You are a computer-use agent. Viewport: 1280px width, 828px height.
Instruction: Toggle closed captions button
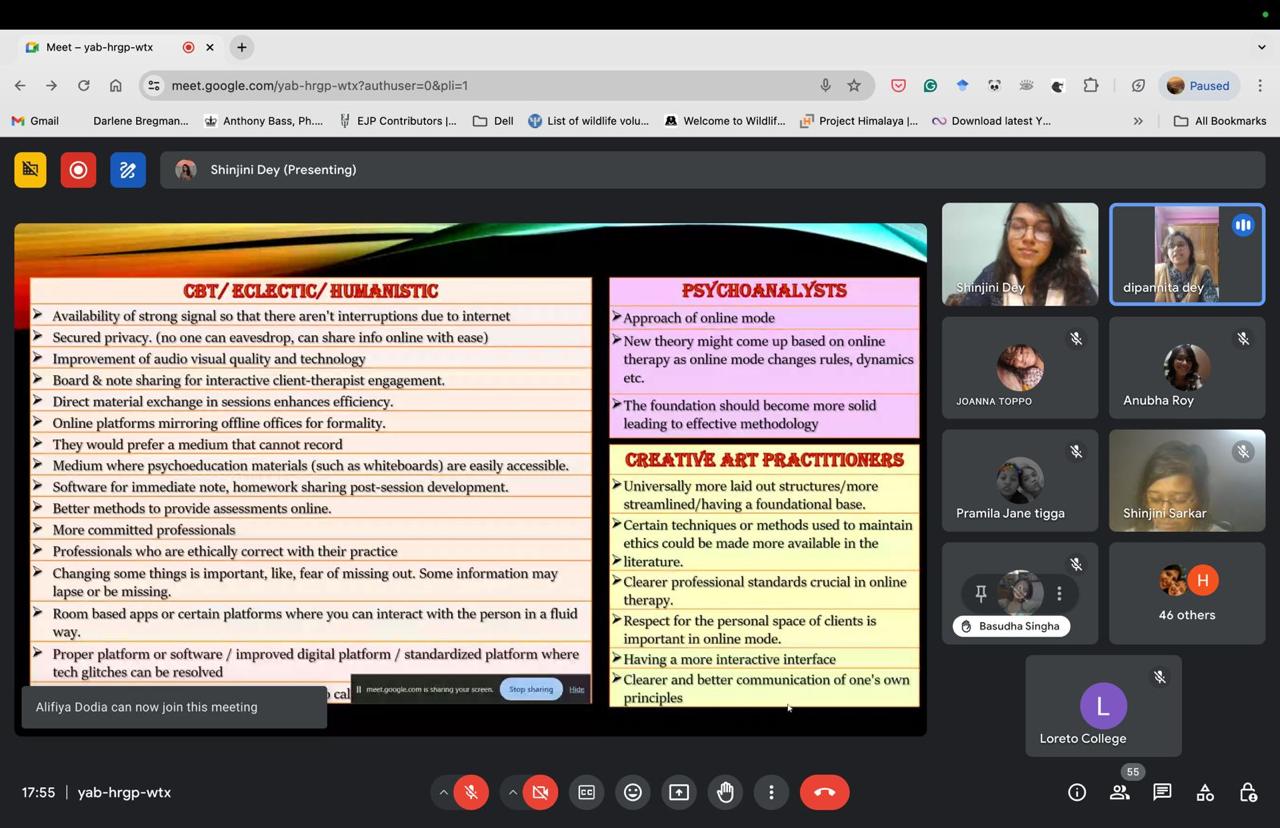586,792
